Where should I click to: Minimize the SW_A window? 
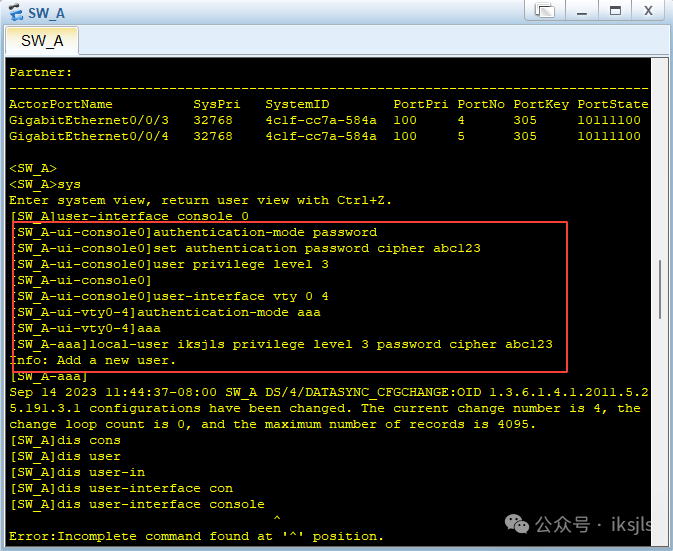[x=582, y=10]
